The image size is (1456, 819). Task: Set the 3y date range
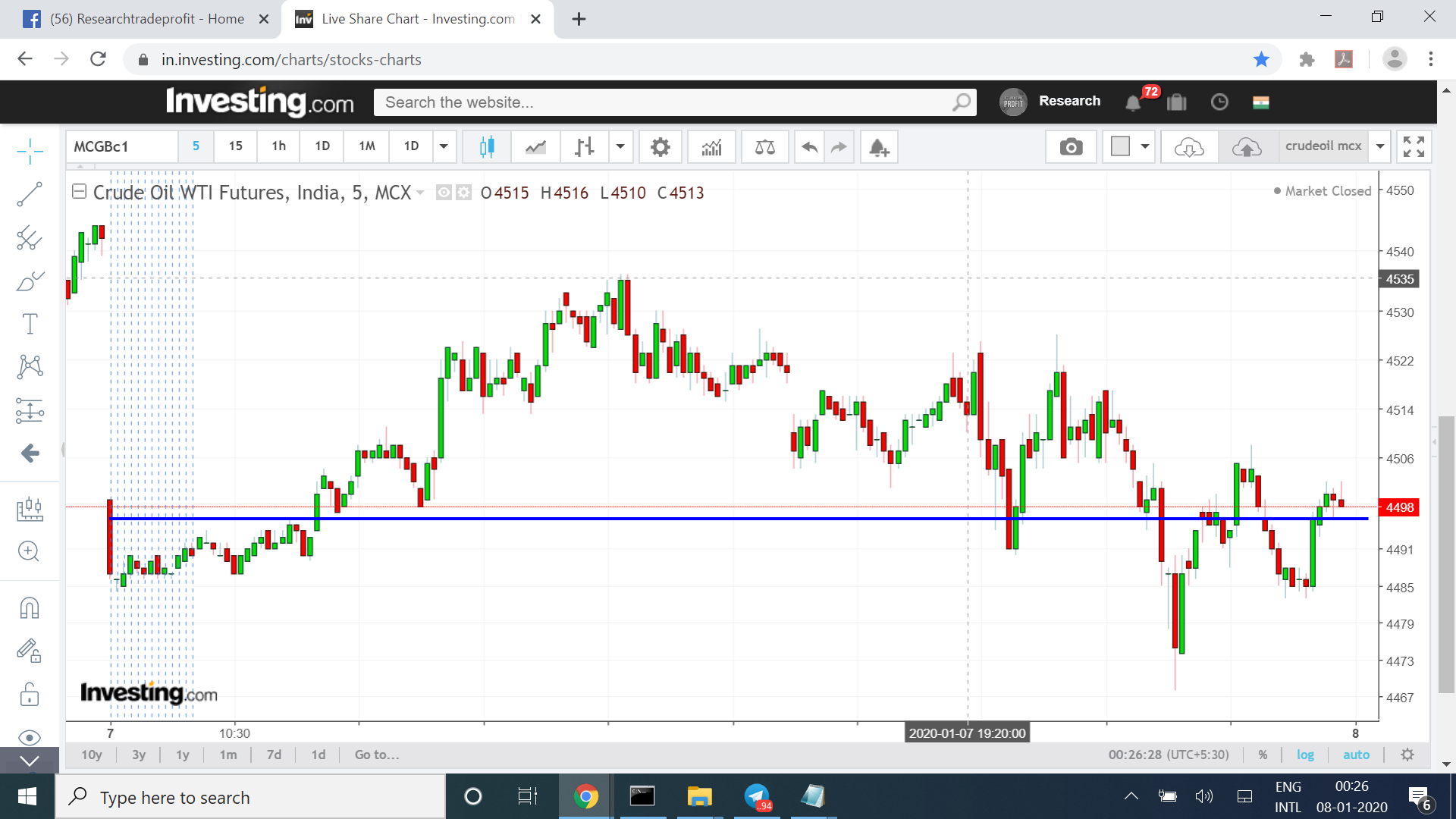coord(139,755)
